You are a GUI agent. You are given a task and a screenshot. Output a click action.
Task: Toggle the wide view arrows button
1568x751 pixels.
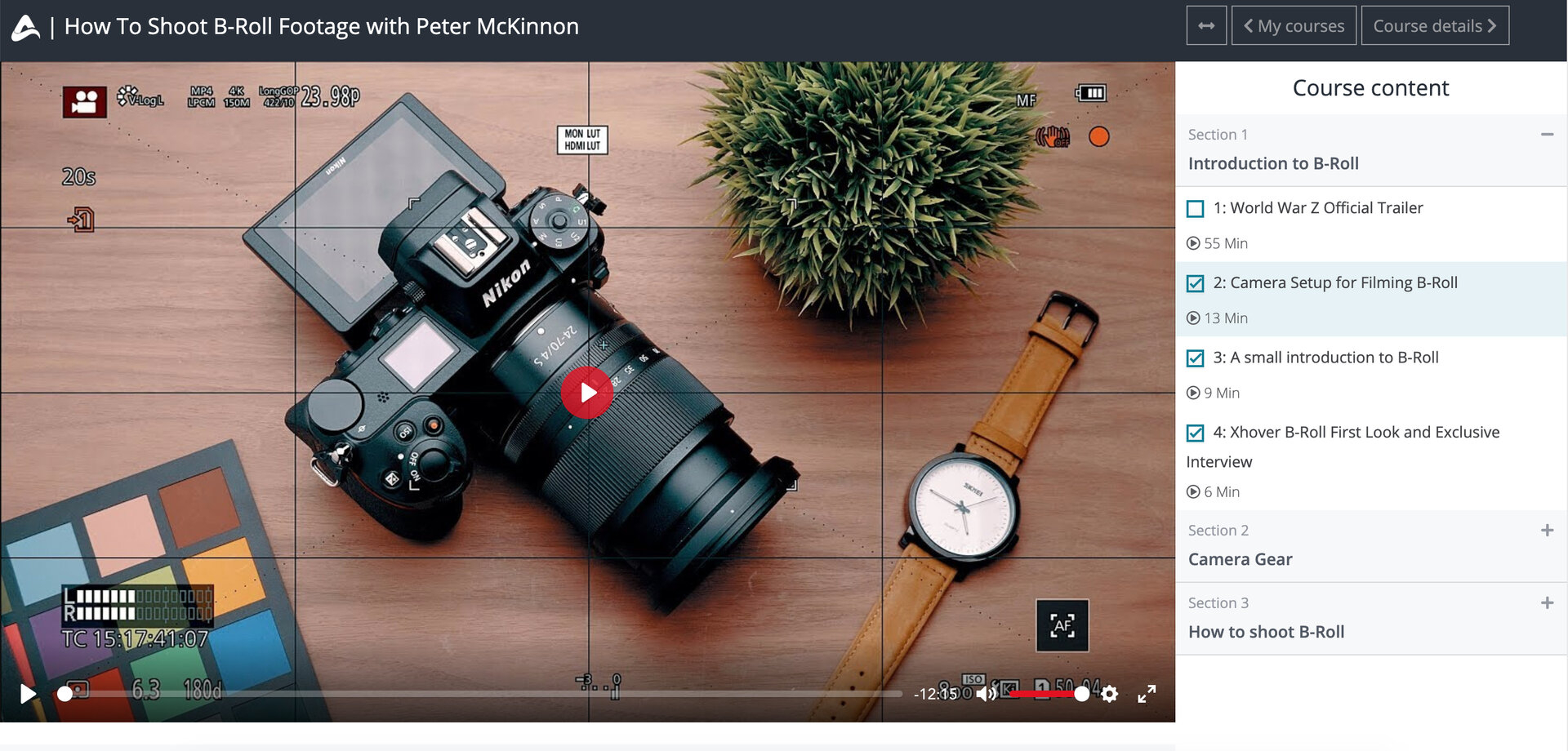click(x=1206, y=26)
